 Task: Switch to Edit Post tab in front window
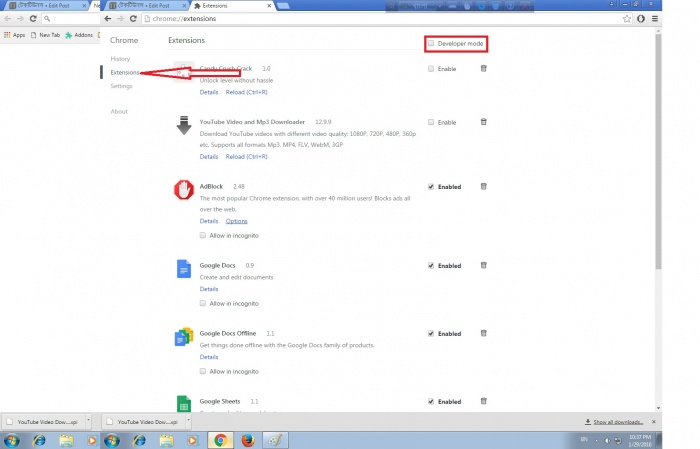tap(148, 6)
